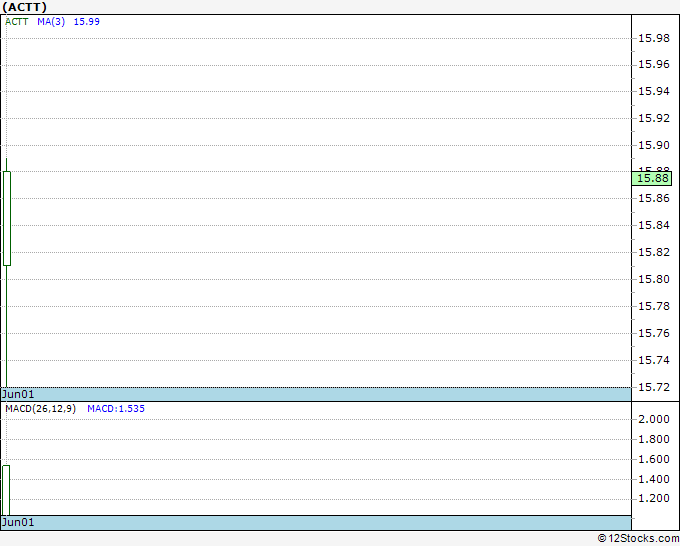This screenshot has width=680, height=546.
Task: Click the 15.92 price axis label
Action: 654,118
